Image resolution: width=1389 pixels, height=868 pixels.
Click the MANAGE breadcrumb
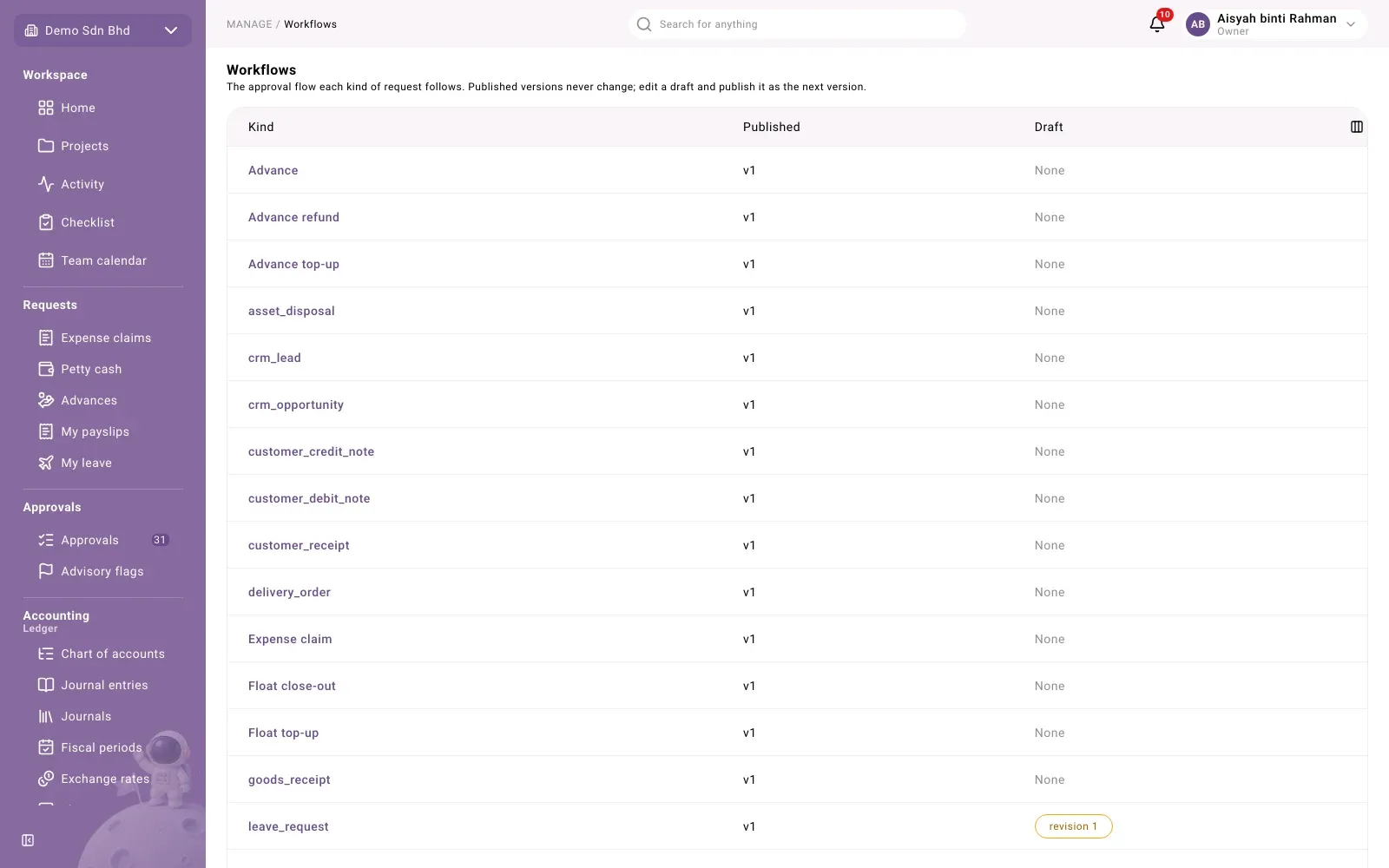coord(249,24)
